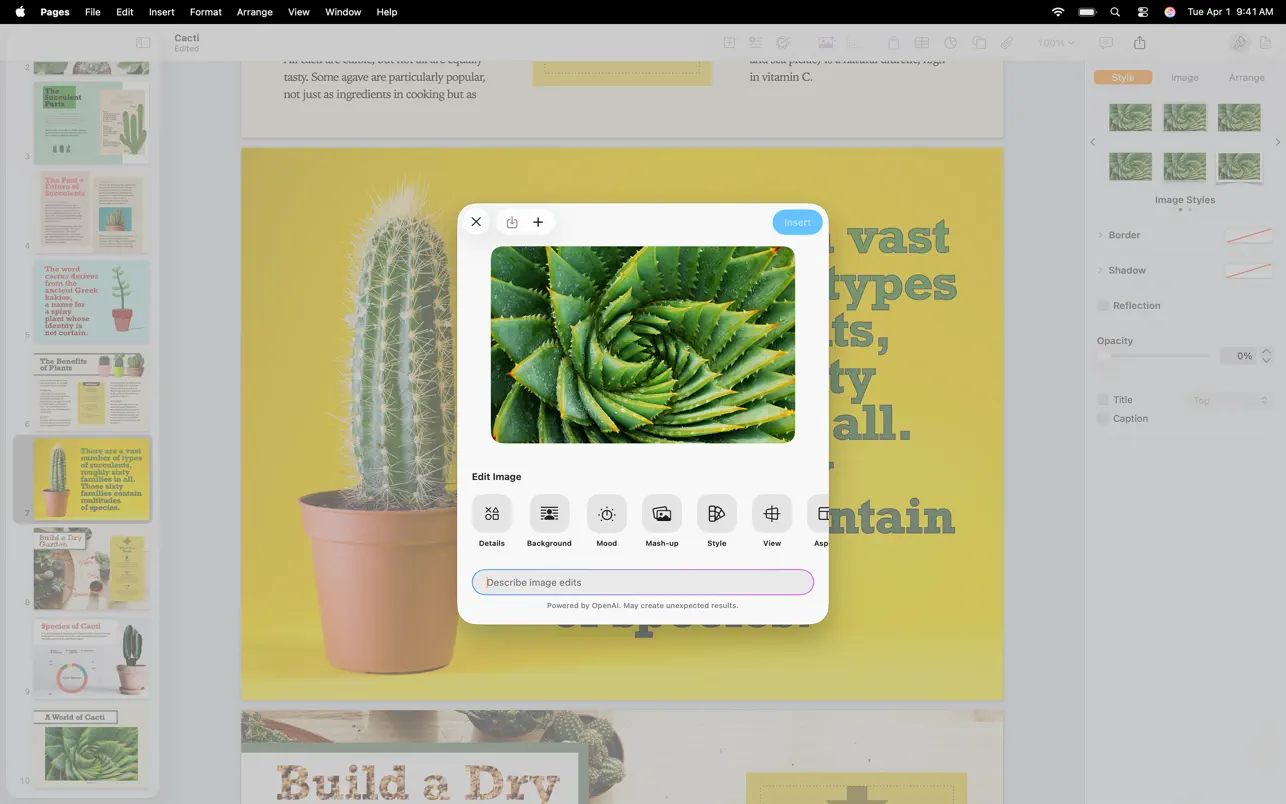
Task: Expand the Shadow section
Action: click(x=1101, y=270)
